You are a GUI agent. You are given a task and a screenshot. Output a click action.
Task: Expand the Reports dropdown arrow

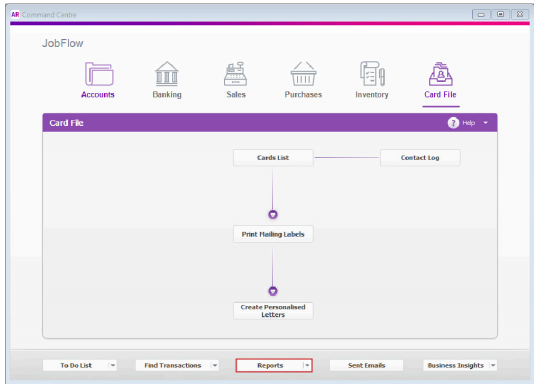(x=307, y=365)
